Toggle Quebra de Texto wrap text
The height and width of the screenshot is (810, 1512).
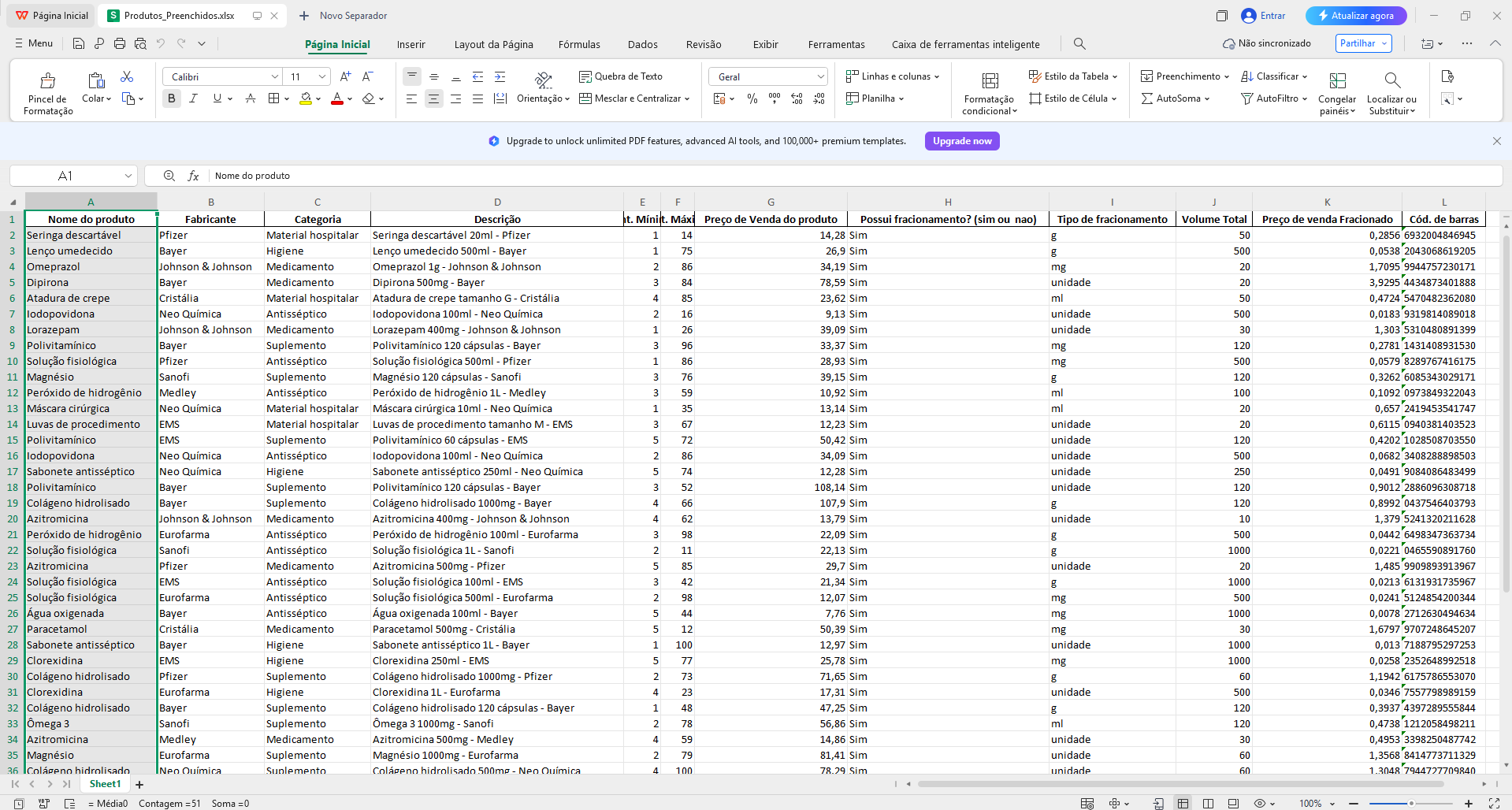tap(621, 76)
